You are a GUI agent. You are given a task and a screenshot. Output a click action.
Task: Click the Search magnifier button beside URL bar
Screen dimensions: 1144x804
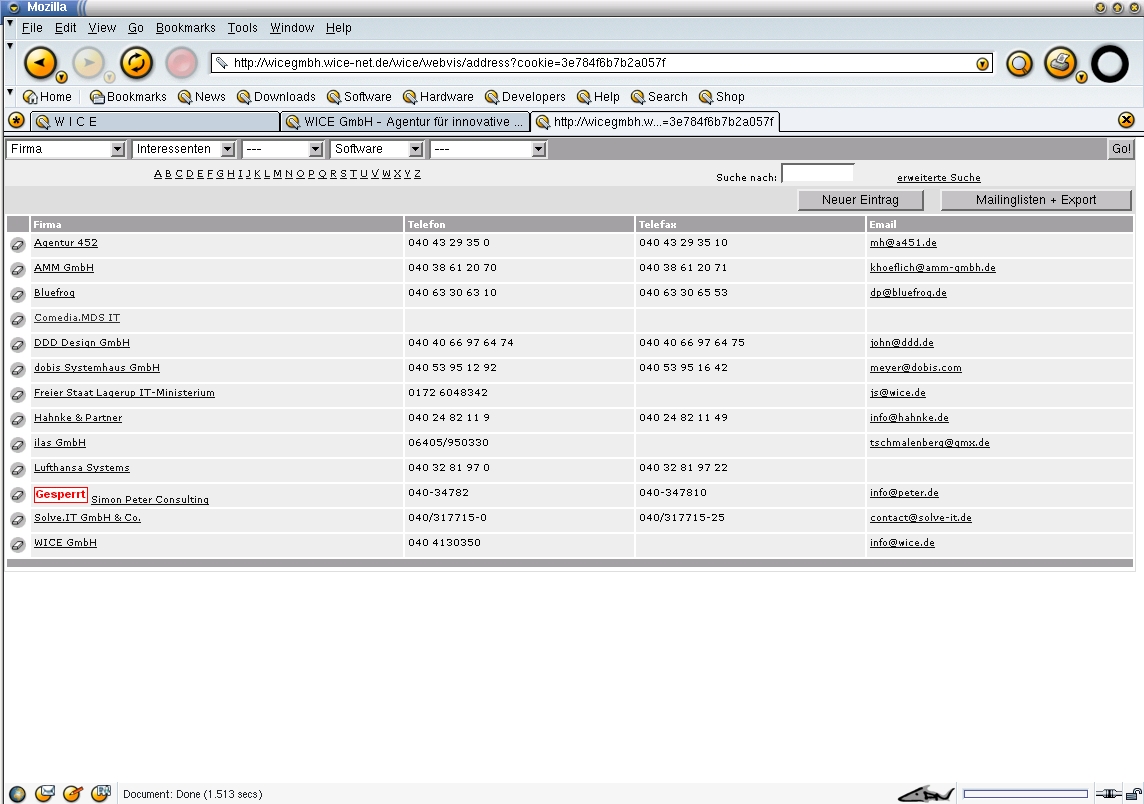1019,64
